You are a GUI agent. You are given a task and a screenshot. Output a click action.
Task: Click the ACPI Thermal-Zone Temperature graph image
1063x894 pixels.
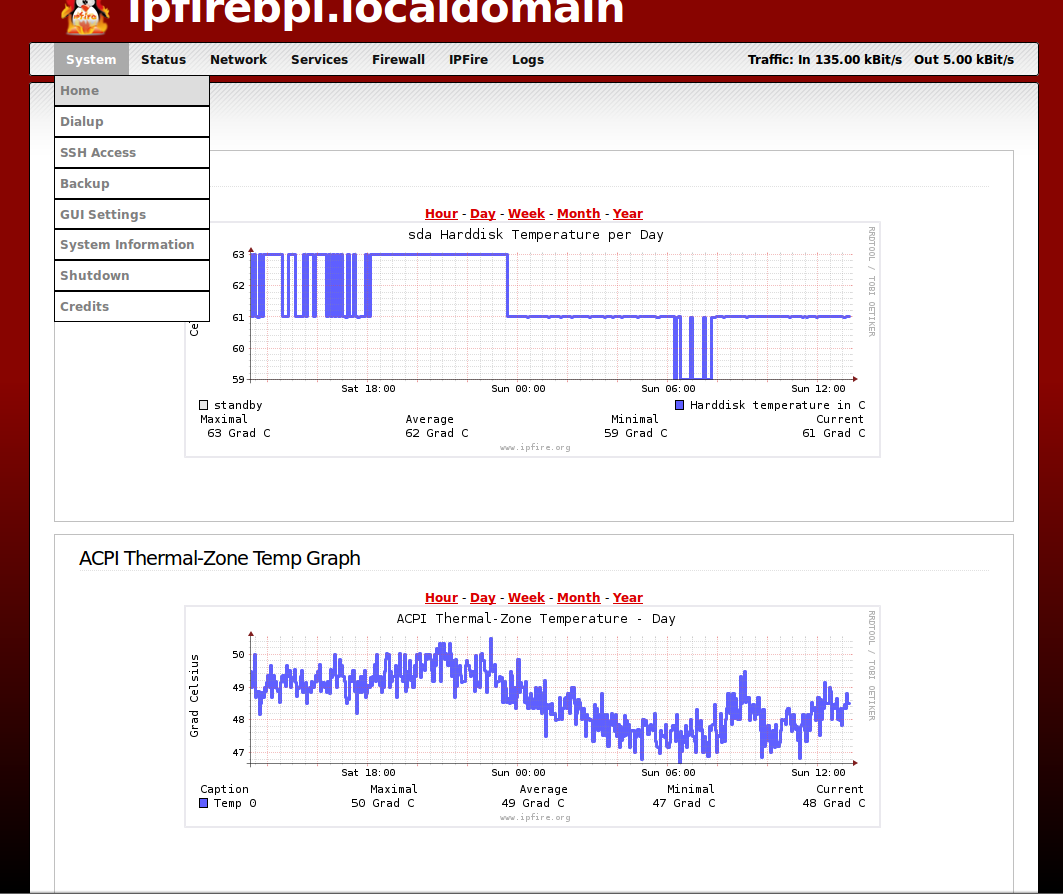point(532,716)
